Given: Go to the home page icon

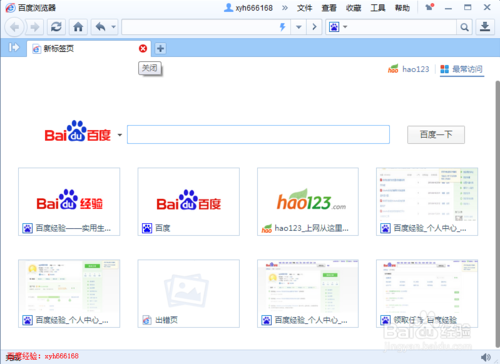Looking at the screenshot, I should 78,27.
